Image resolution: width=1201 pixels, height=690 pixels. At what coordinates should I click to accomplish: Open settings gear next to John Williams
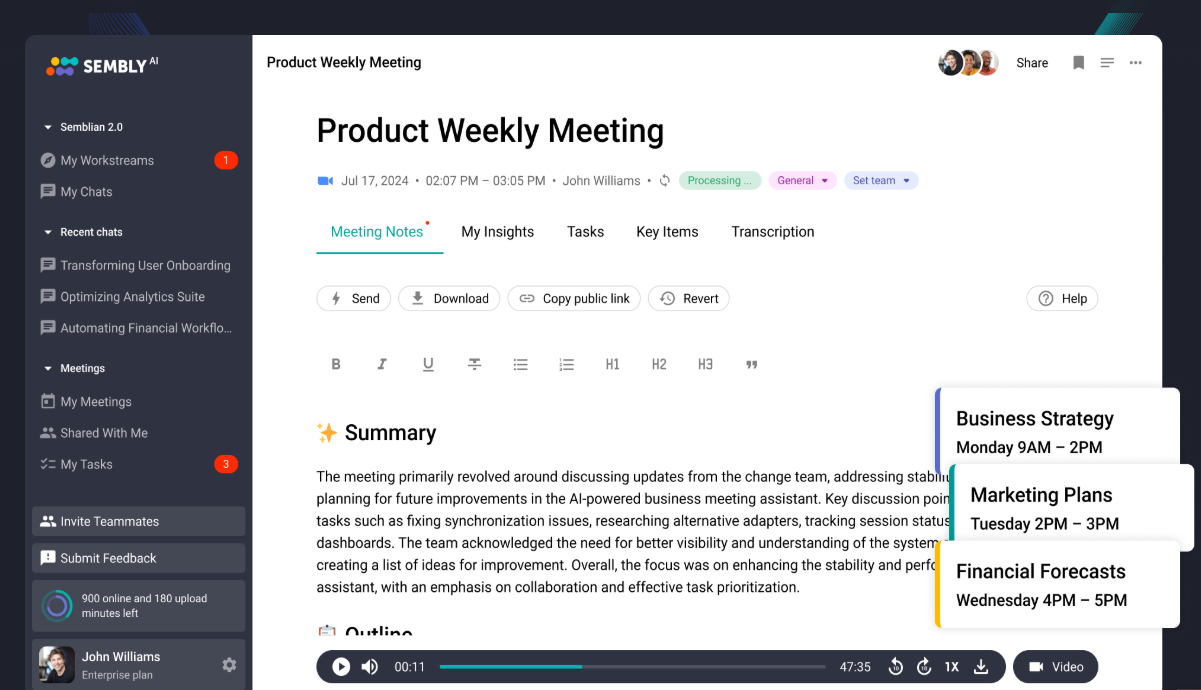pyautogui.click(x=229, y=664)
